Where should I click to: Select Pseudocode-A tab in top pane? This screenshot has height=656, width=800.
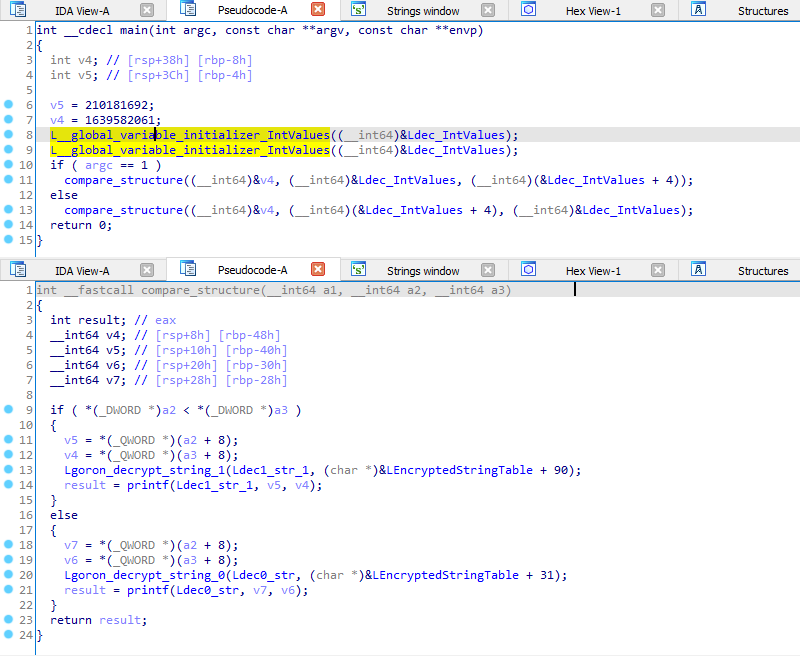tap(253, 10)
